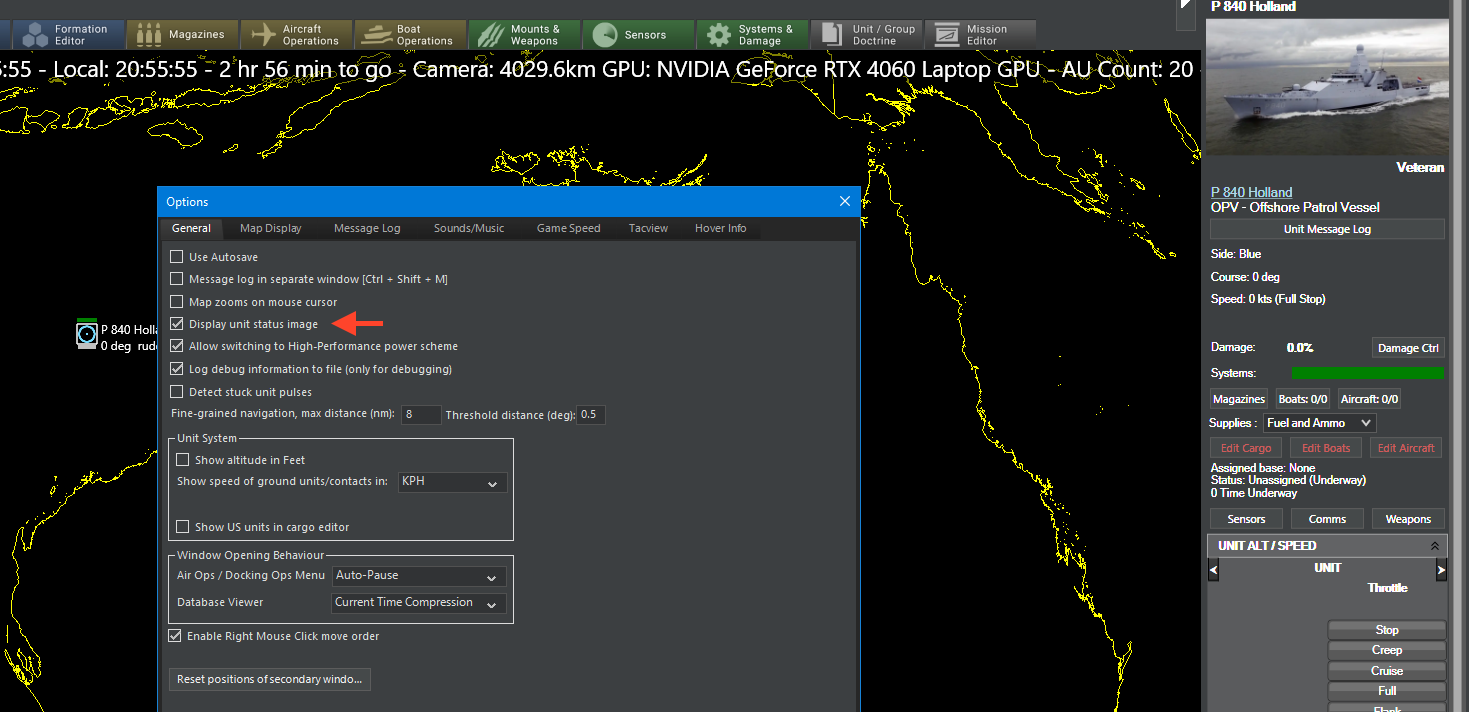Open the Magazines toolbar icon

click(149, 35)
